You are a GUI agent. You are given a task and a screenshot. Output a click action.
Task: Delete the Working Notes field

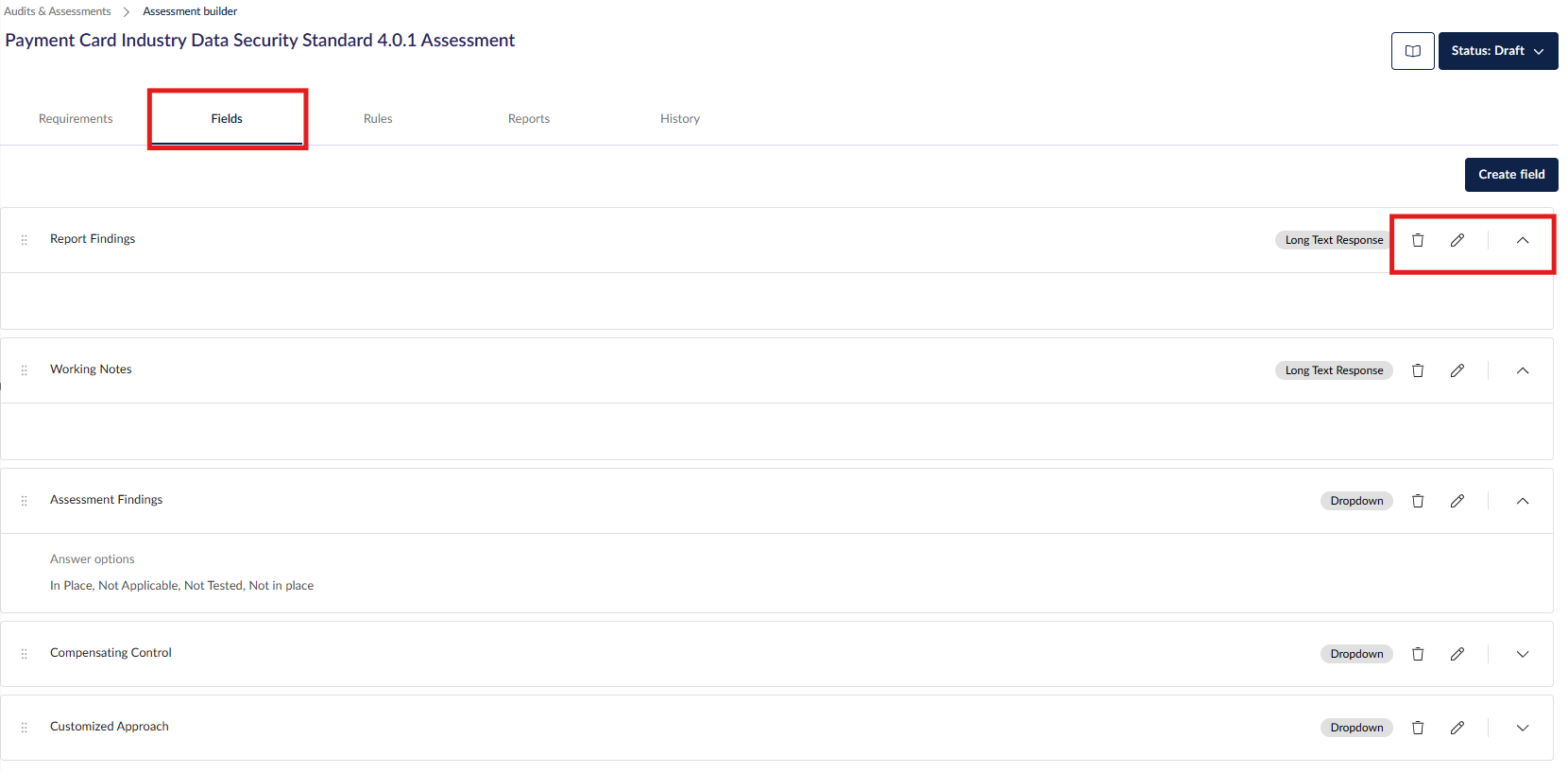click(x=1417, y=370)
